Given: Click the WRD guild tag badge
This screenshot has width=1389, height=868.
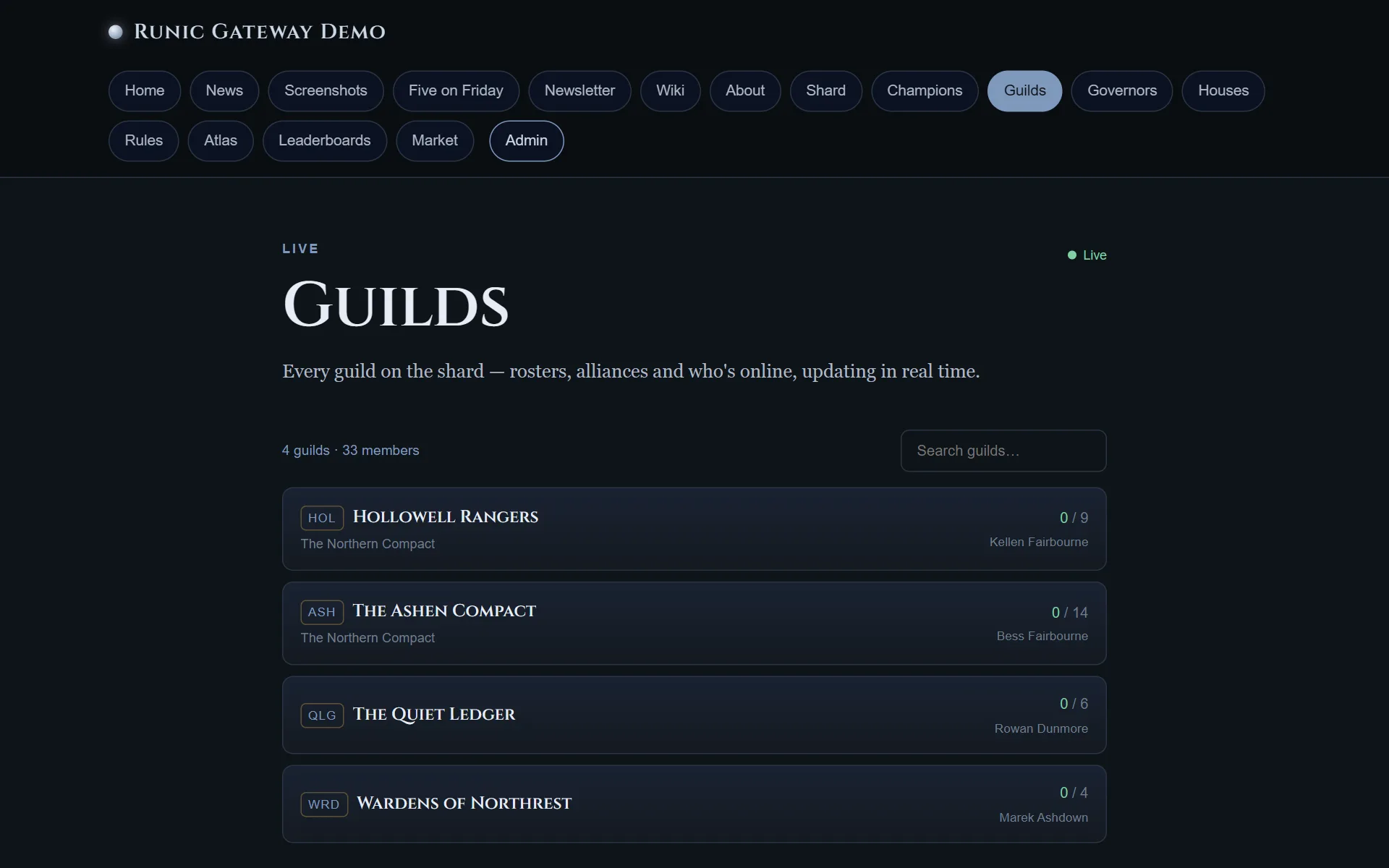Looking at the screenshot, I should (324, 804).
